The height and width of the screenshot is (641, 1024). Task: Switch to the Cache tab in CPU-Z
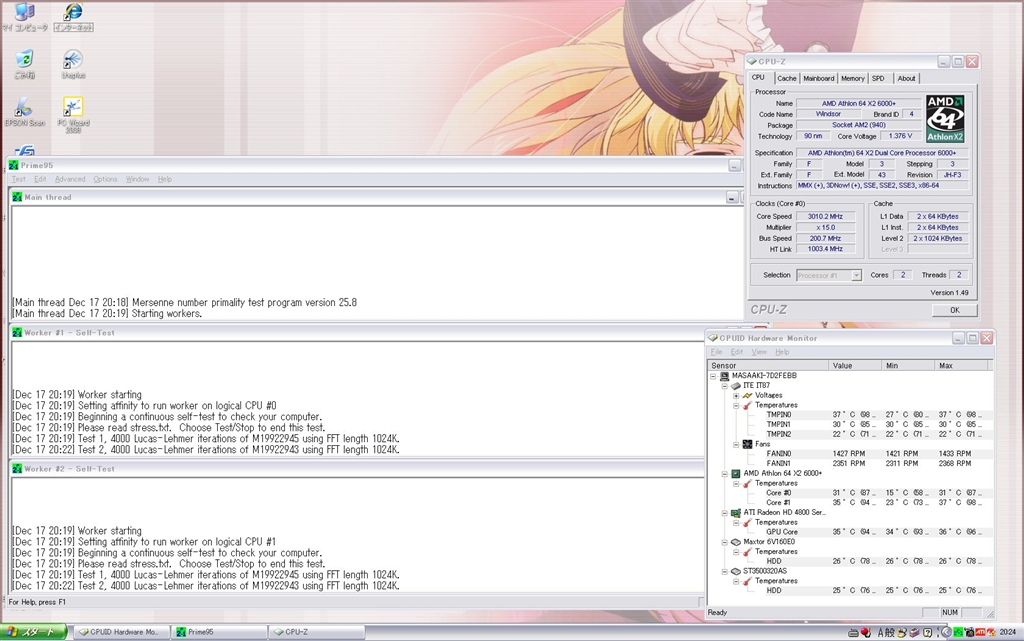pos(787,78)
